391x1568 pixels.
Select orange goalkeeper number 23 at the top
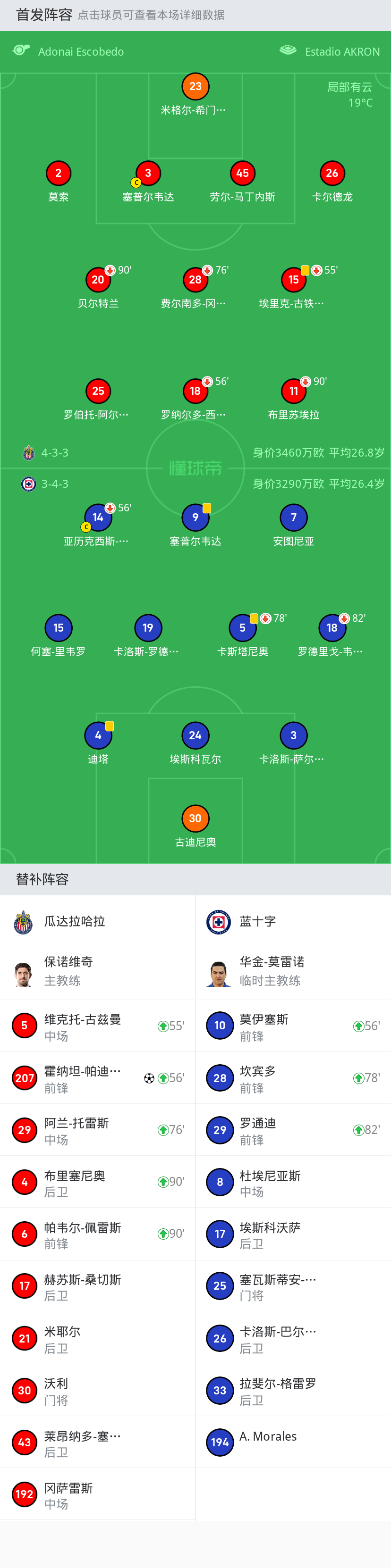click(195, 86)
